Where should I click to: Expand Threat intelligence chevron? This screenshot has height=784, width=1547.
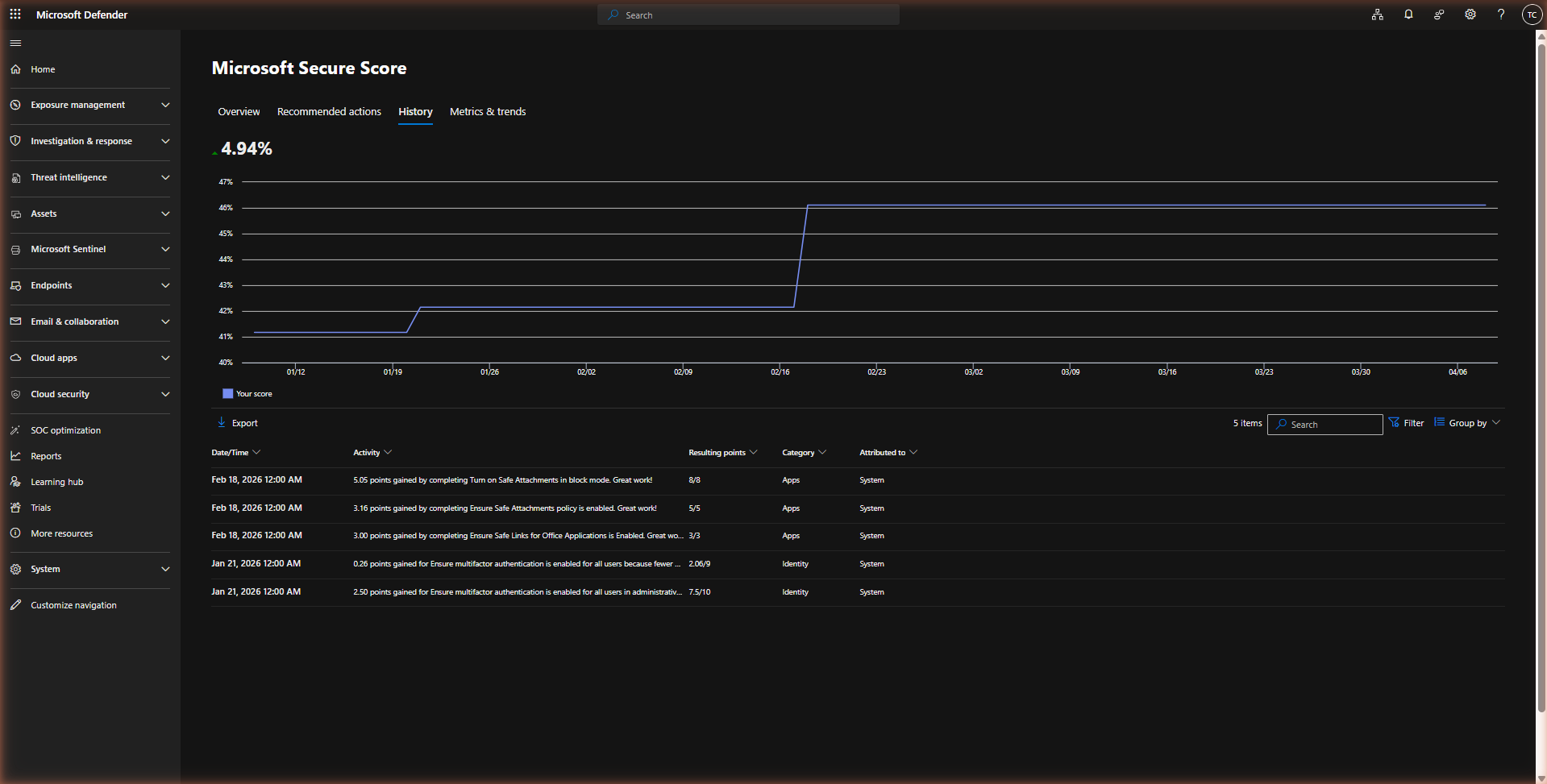(x=165, y=177)
